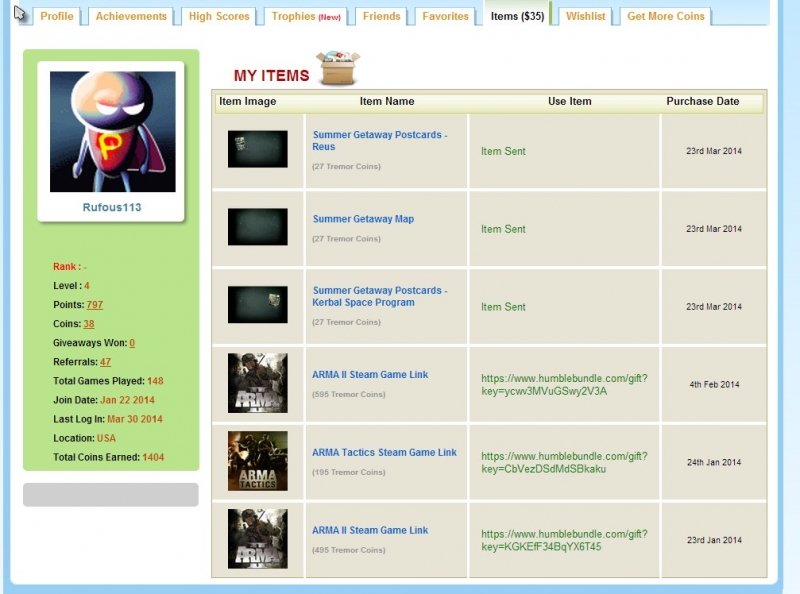Open the Profile tab
This screenshot has height=594, width=800.
[57, 16]
